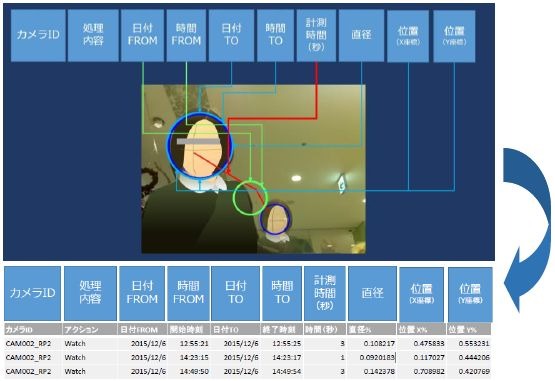Select start time 12:55:21
This screenshot has width=555, height=381.
click(194, 343)
